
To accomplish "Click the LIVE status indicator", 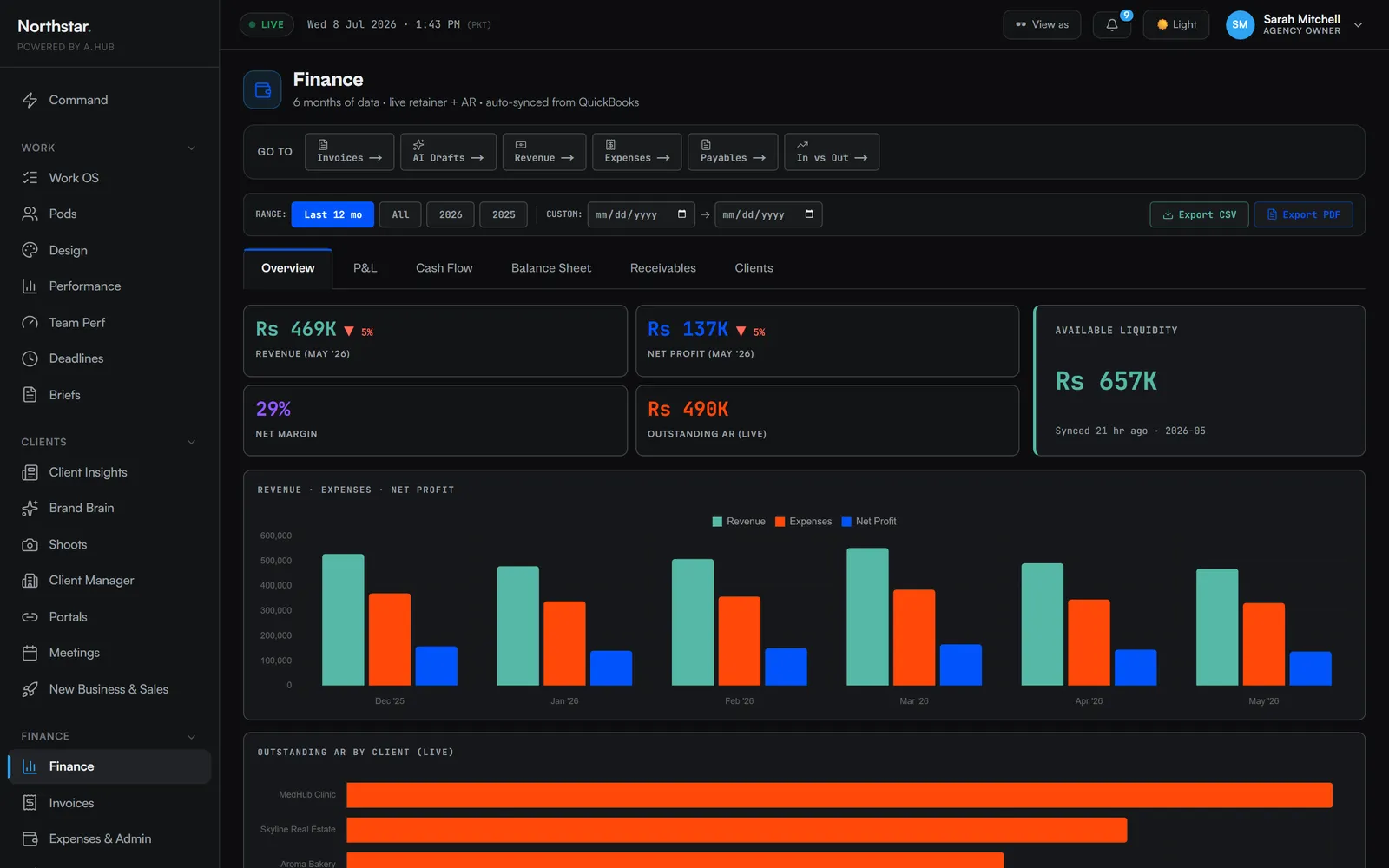I will click(267, 24).
